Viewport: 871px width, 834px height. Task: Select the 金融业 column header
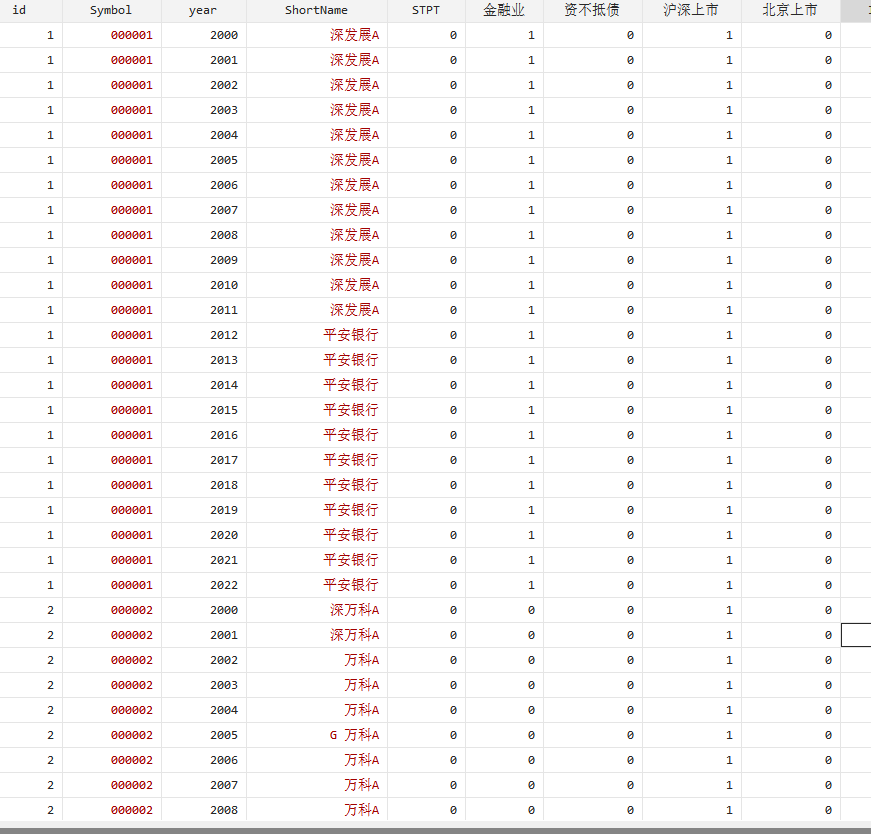[x=504, y=10]
